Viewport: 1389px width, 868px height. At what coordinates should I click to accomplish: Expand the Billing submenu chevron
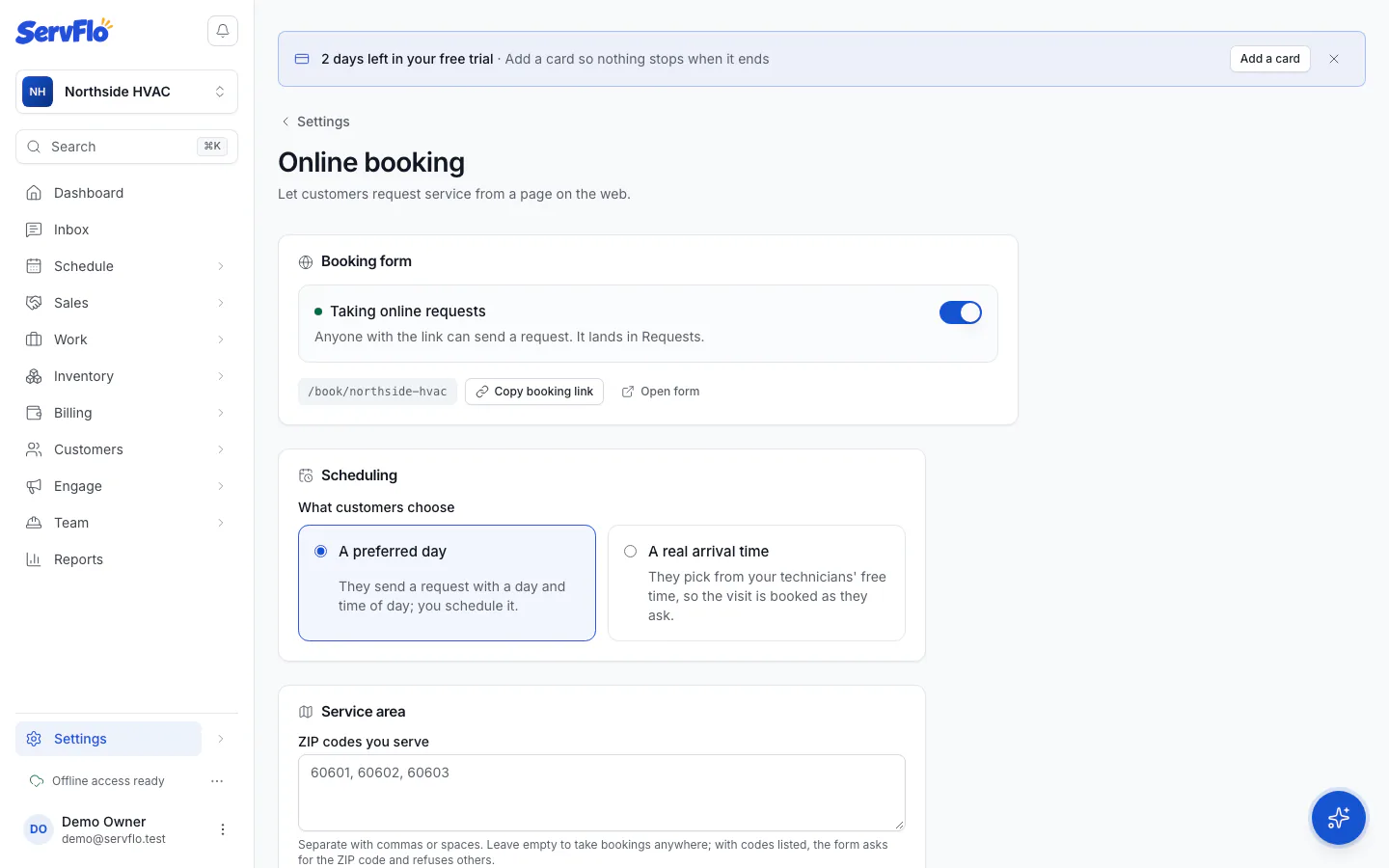coord(221,413)
